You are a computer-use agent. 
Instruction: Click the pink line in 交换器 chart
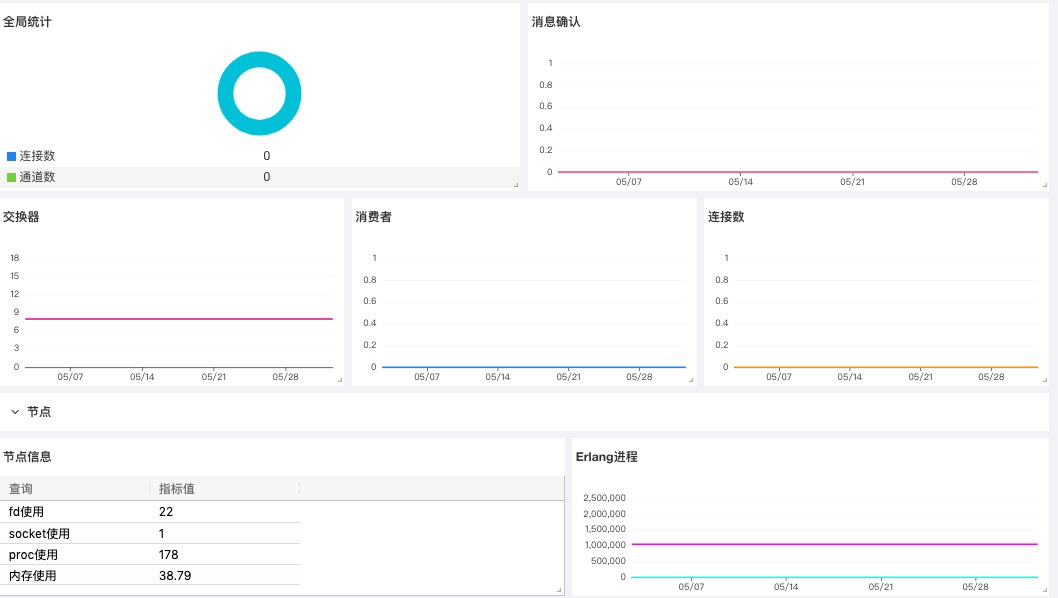(x=179, y=319)
